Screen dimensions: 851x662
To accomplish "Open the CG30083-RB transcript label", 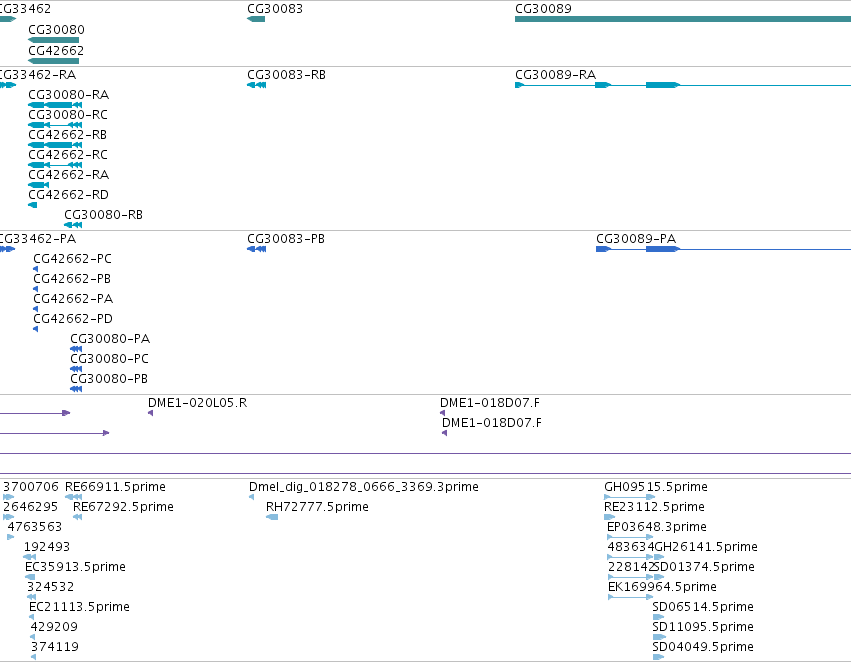I will [x=287, y=74].
